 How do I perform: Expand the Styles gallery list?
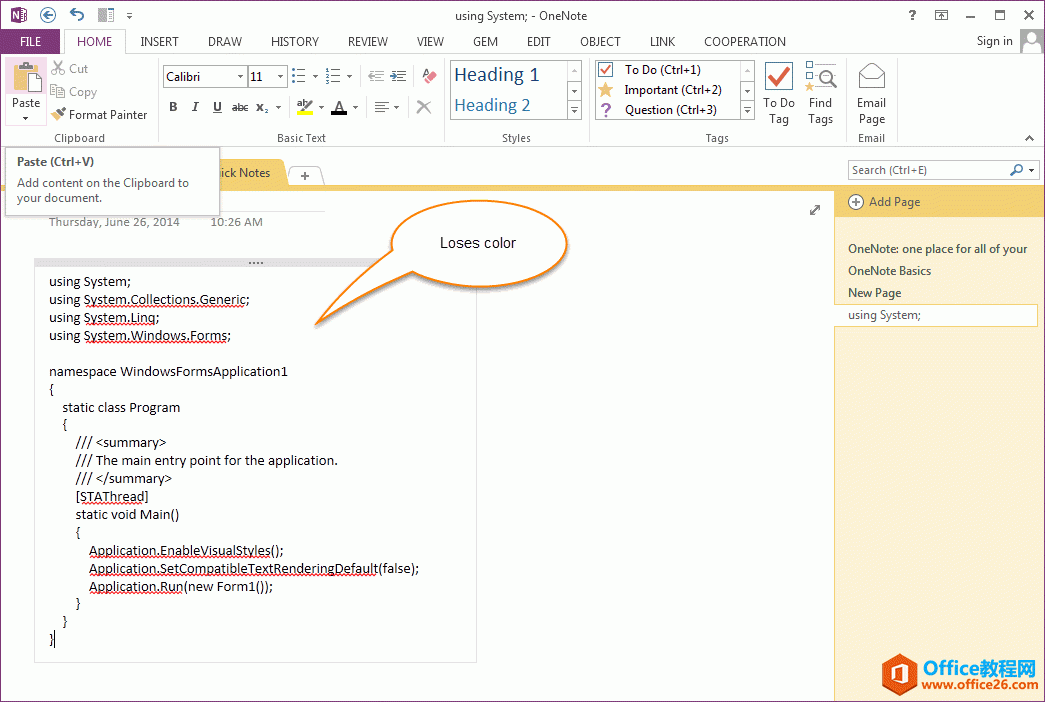click(x=574, y=110)
